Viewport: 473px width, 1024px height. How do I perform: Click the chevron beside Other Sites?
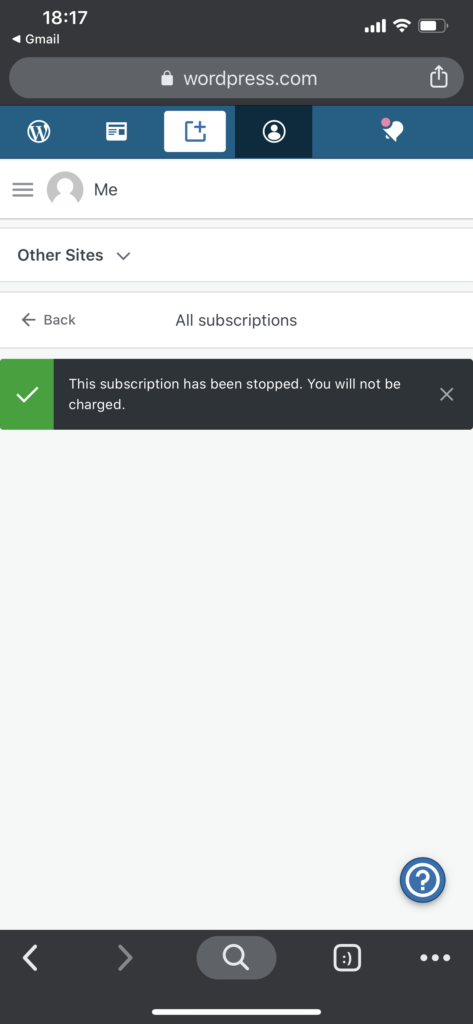coord(123,256)
